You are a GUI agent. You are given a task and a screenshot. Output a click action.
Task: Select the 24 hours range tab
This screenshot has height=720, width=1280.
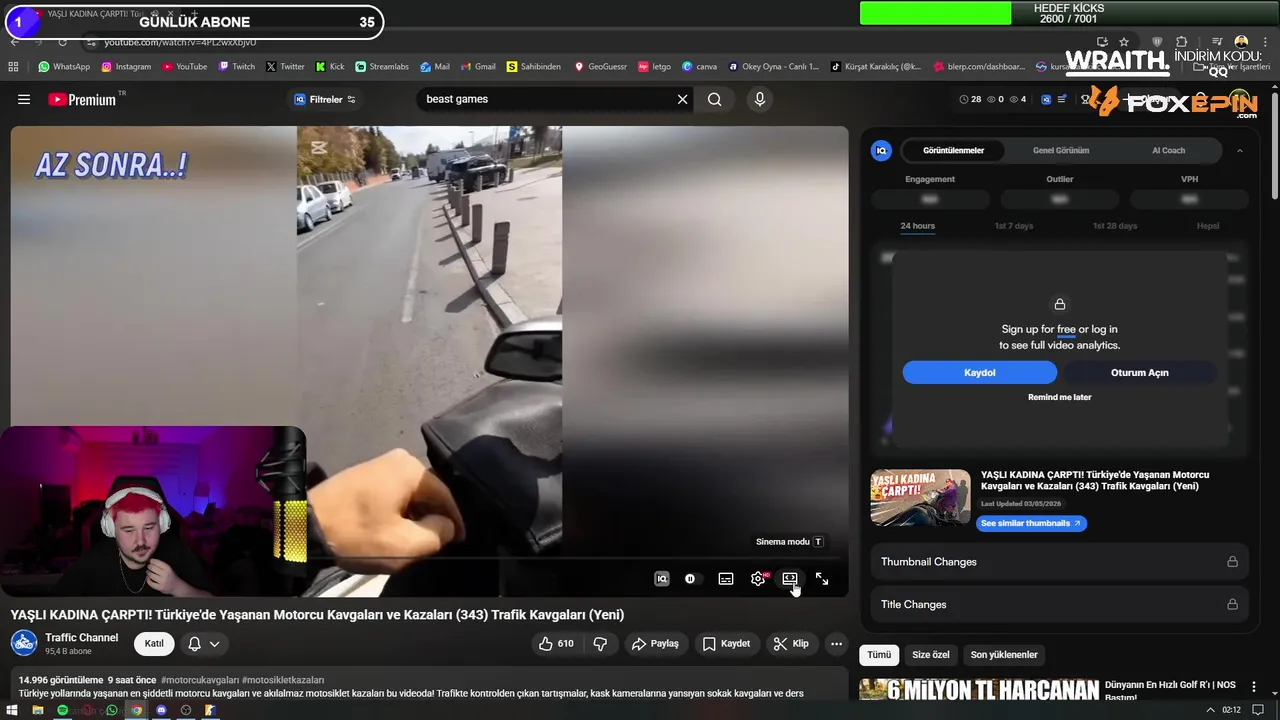click(917, 226)
